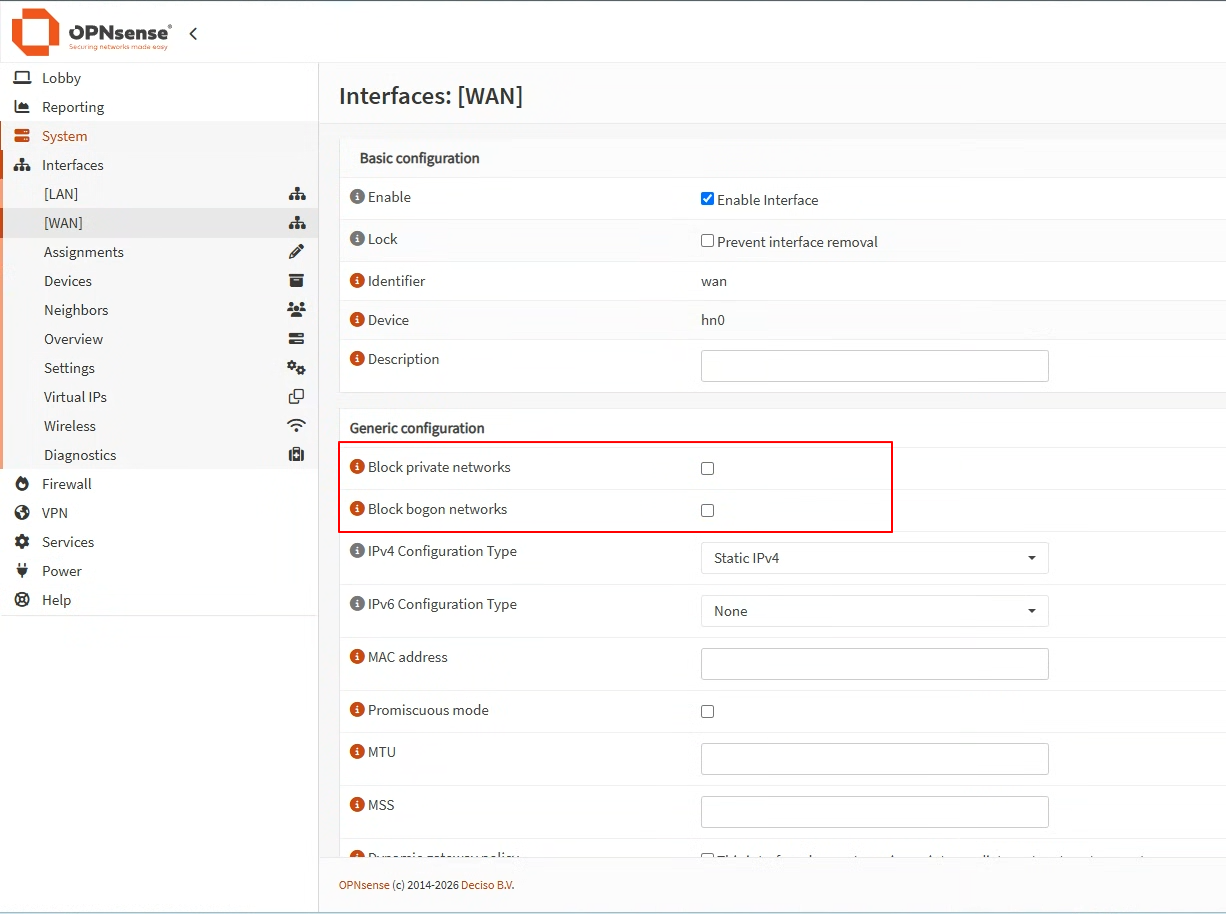Show help info for MSS

coord(357,805)
